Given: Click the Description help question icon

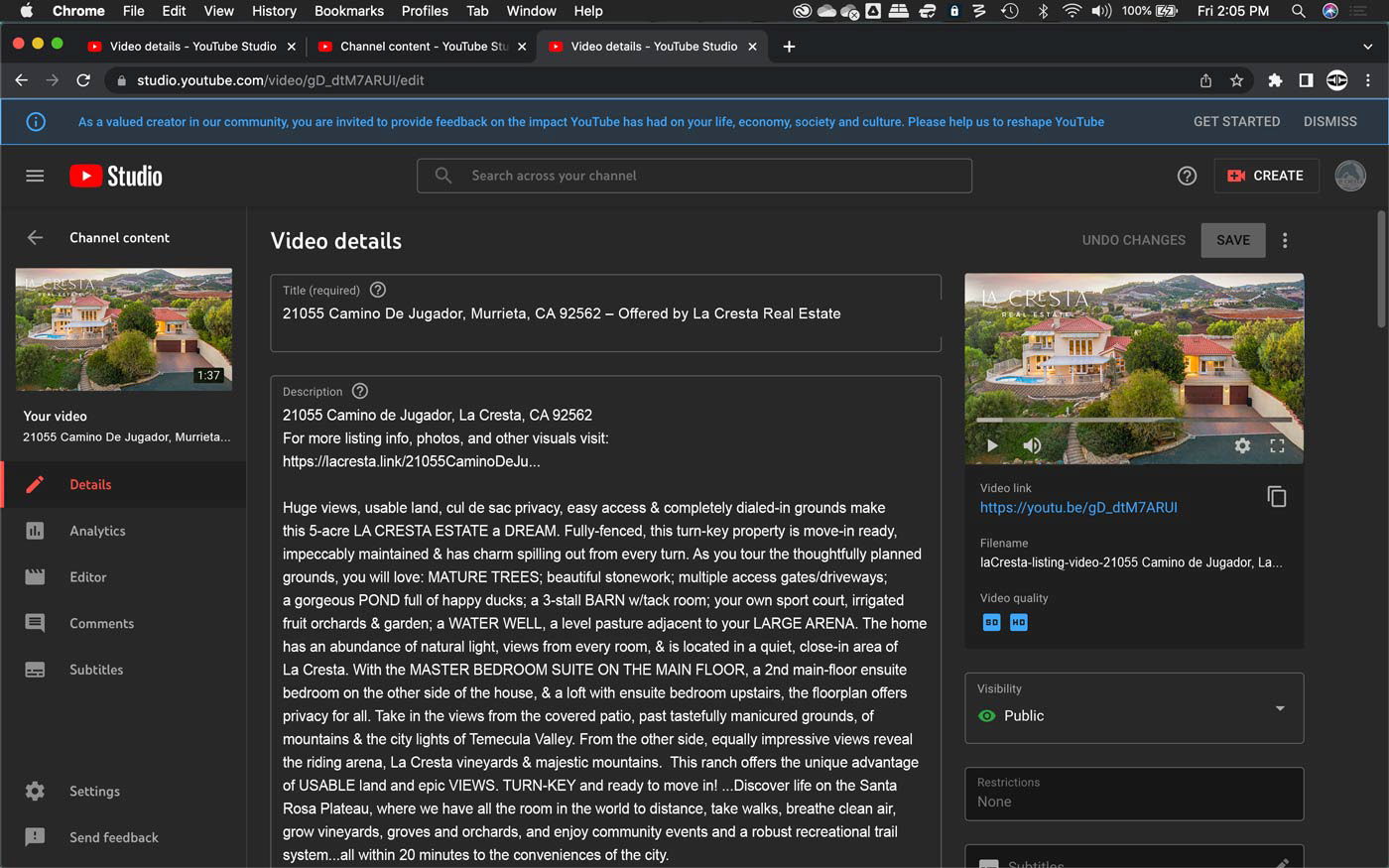Looking at the screenshot, I should (360, 391).
